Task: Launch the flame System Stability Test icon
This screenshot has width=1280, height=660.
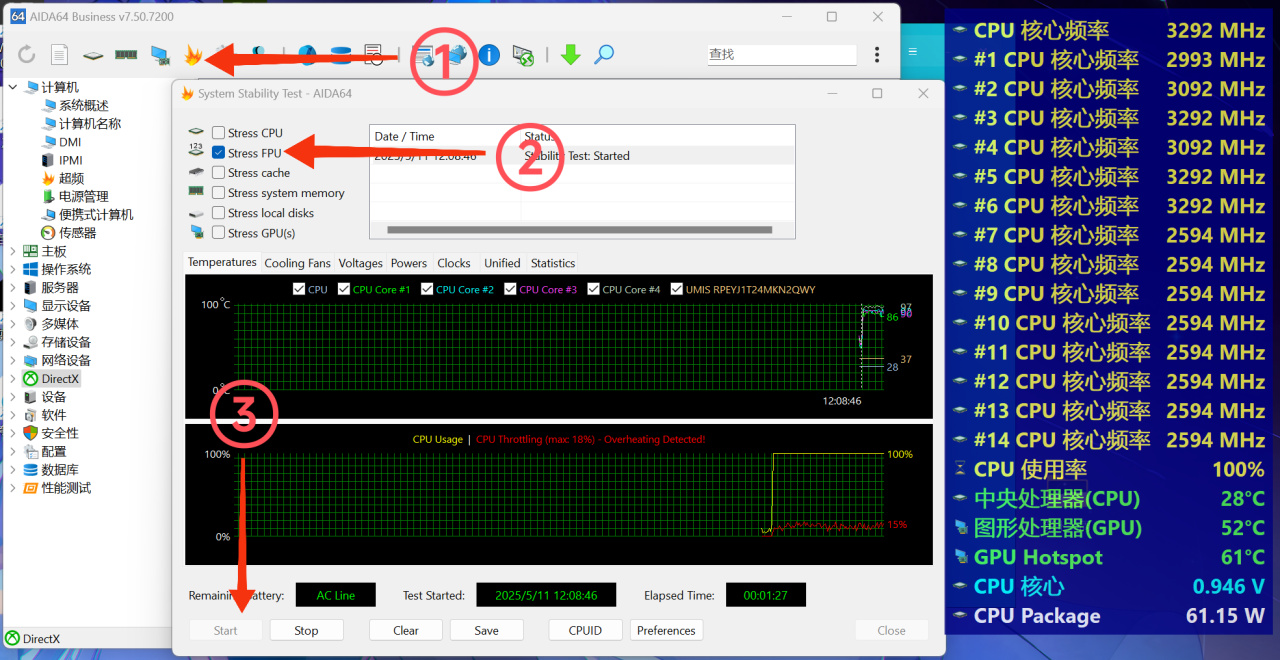Action: click(193, 55)
